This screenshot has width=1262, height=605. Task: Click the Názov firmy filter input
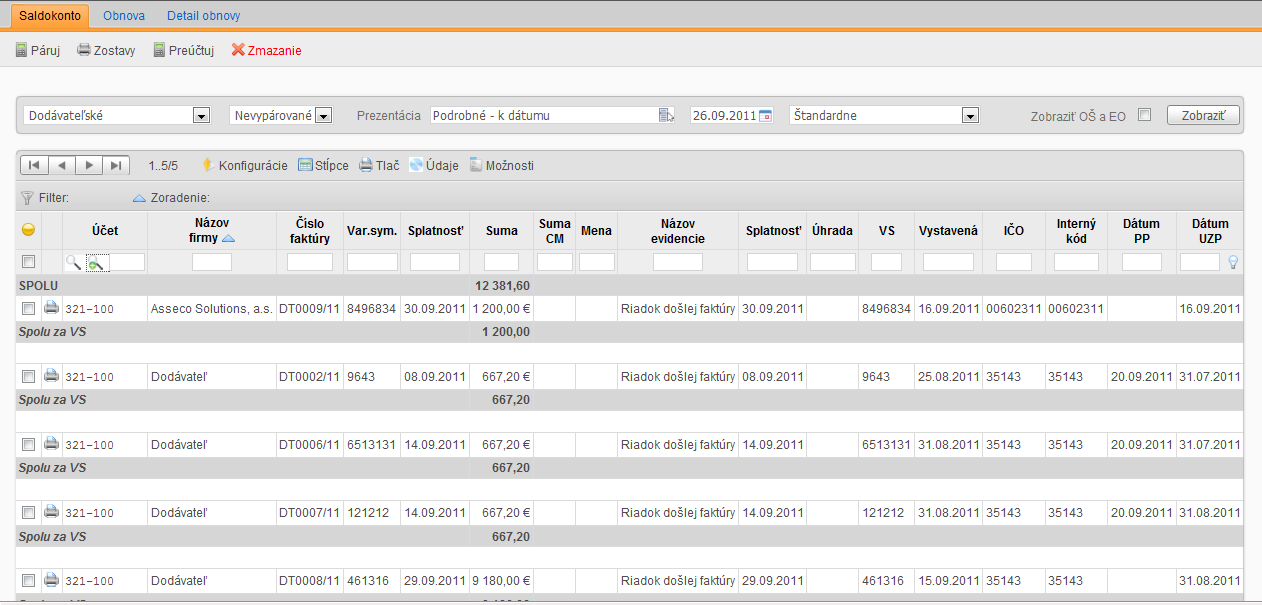point(212,262)
